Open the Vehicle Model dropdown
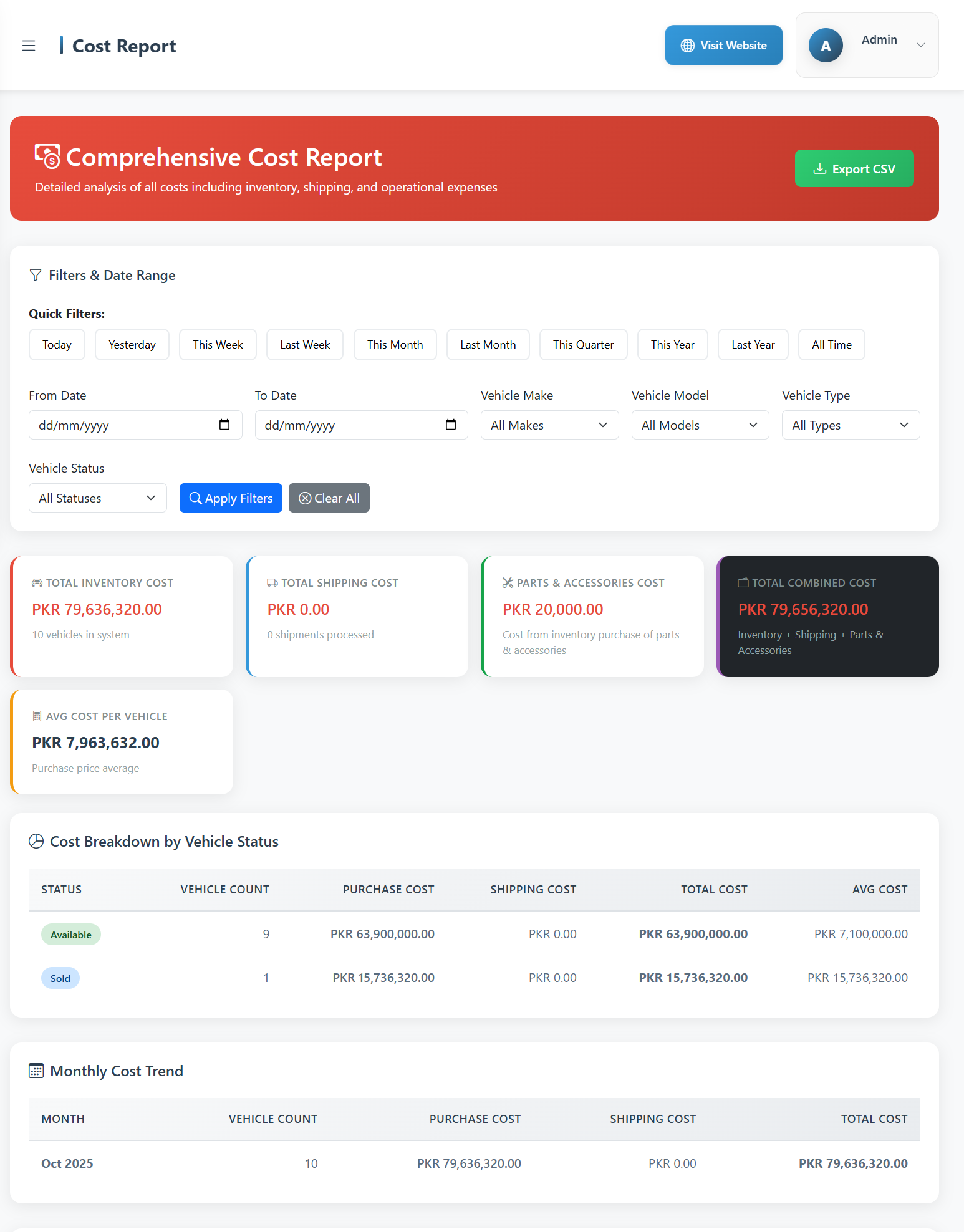 tap(700, 425)
